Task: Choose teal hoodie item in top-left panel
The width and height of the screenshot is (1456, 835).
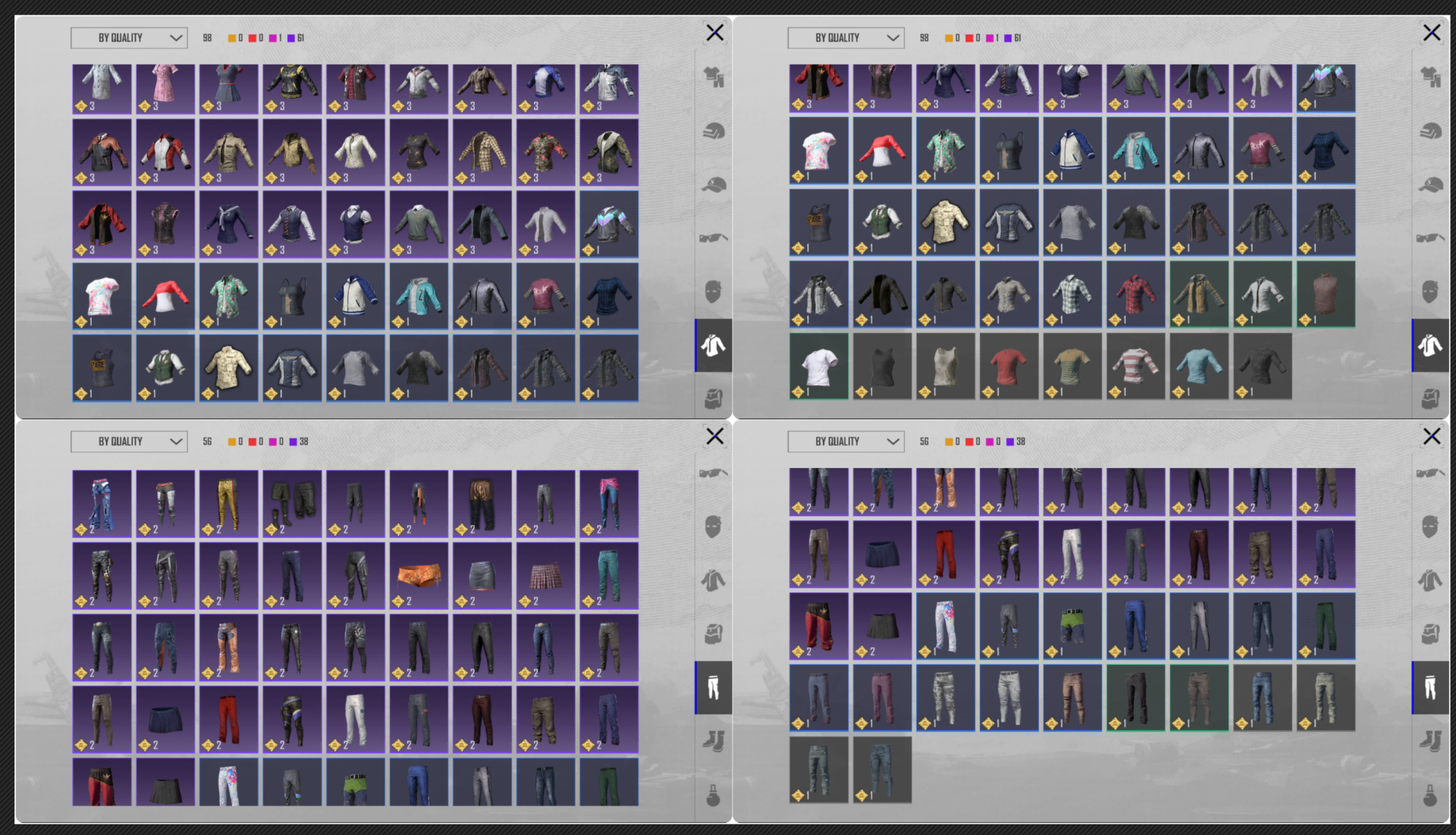Action: (419, 297)
